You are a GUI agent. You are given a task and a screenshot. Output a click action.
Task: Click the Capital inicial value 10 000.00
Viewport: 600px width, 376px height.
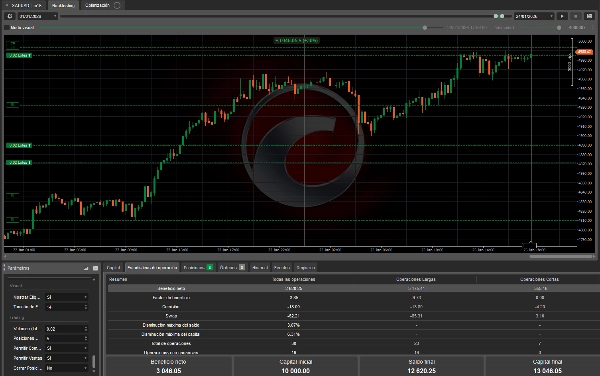(x=295, y=371)
